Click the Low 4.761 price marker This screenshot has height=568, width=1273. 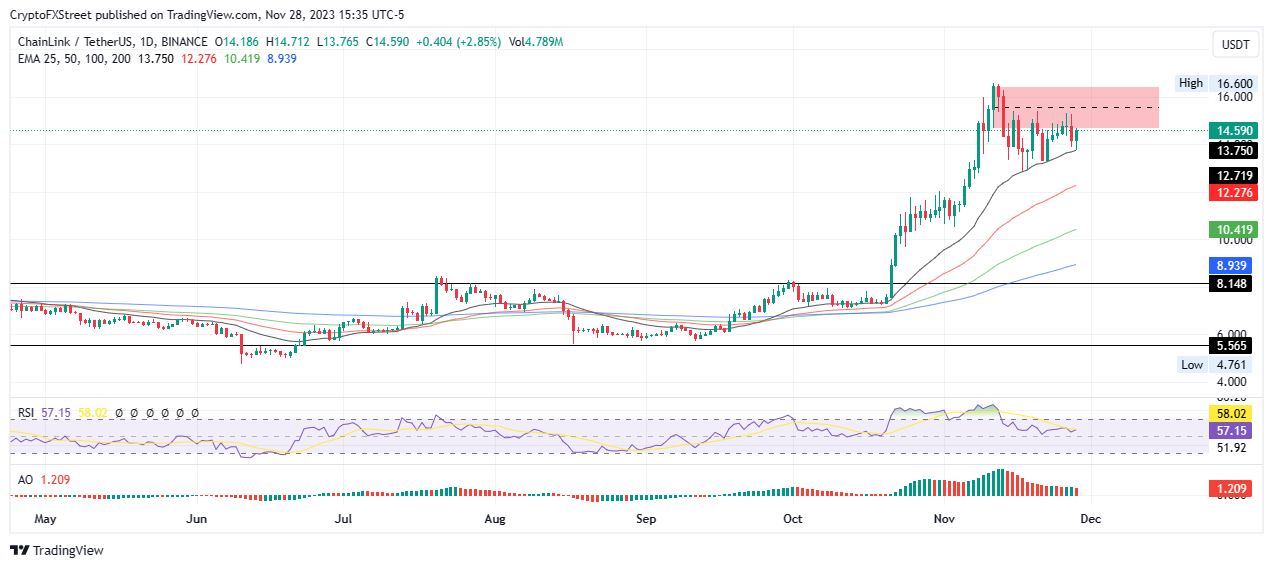pos(1216,365)
